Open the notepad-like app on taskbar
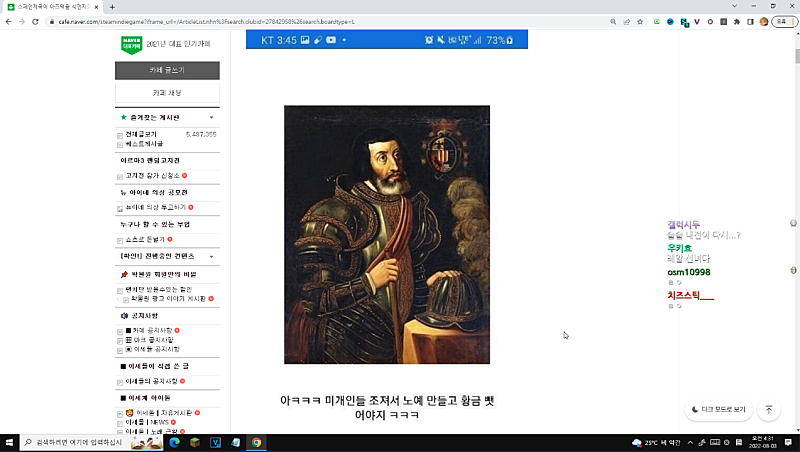This screenshot has height=452, width=800. pyautogui.click(x=236, y=442)
